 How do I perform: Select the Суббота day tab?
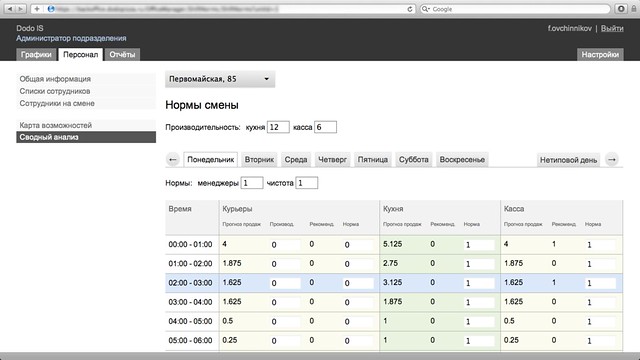(413, 160)
